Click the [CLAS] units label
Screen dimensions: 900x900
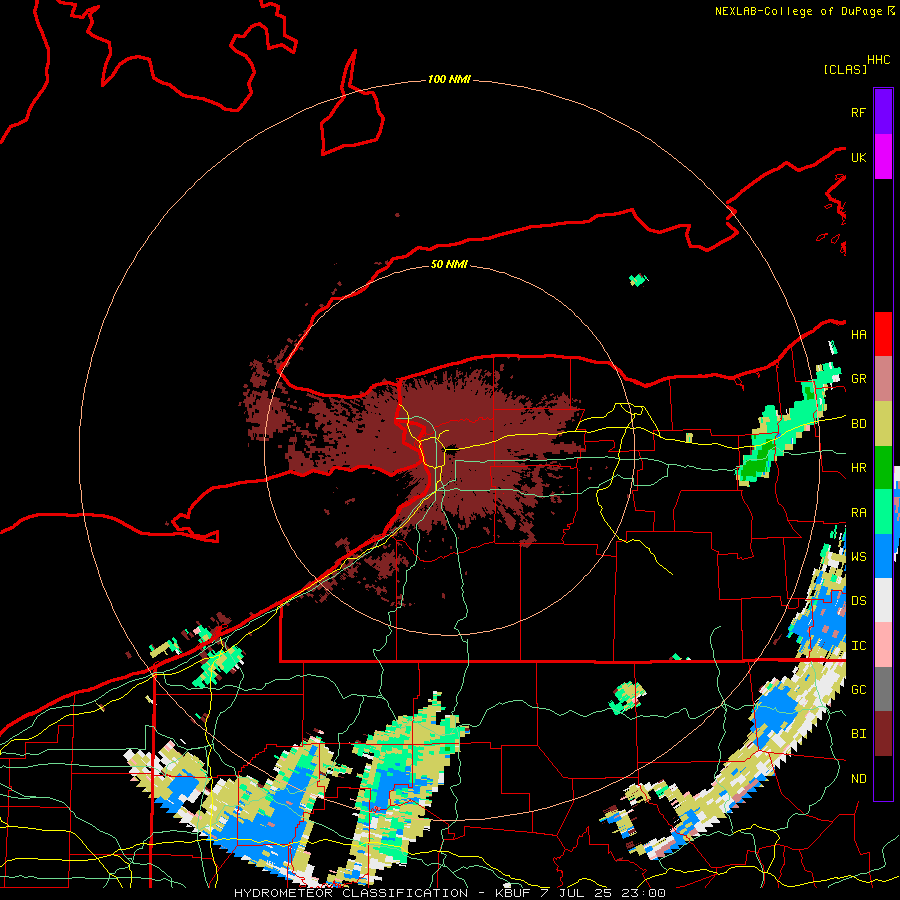tap(845, 69)
